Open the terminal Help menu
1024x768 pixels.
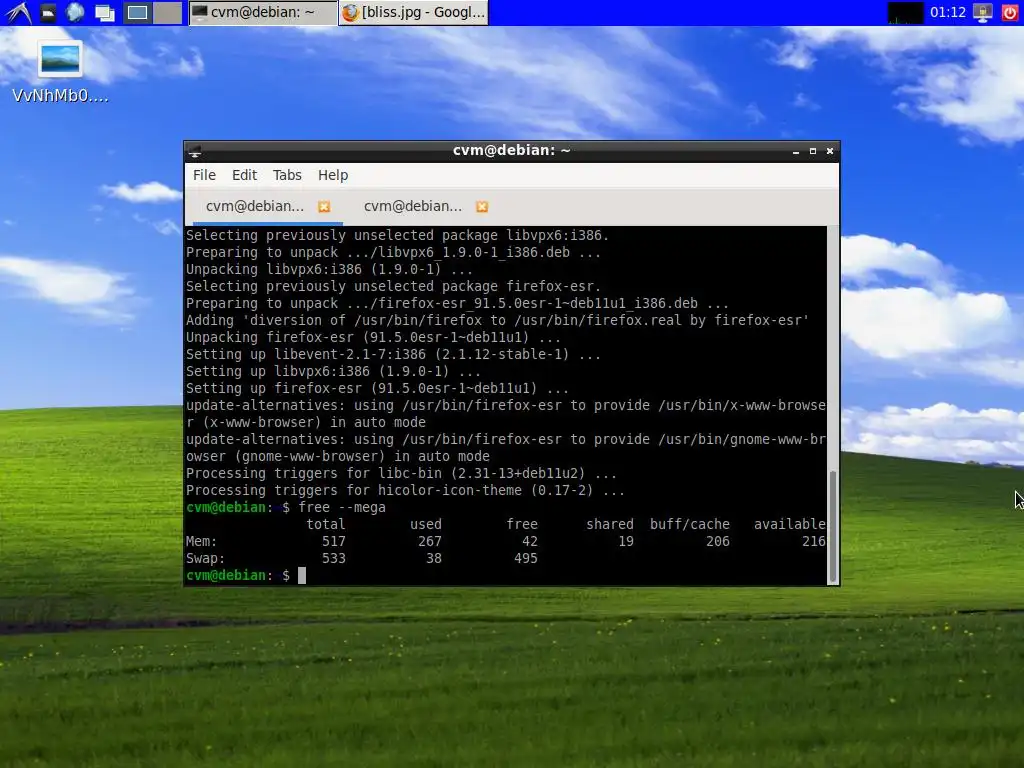point(333,175)
